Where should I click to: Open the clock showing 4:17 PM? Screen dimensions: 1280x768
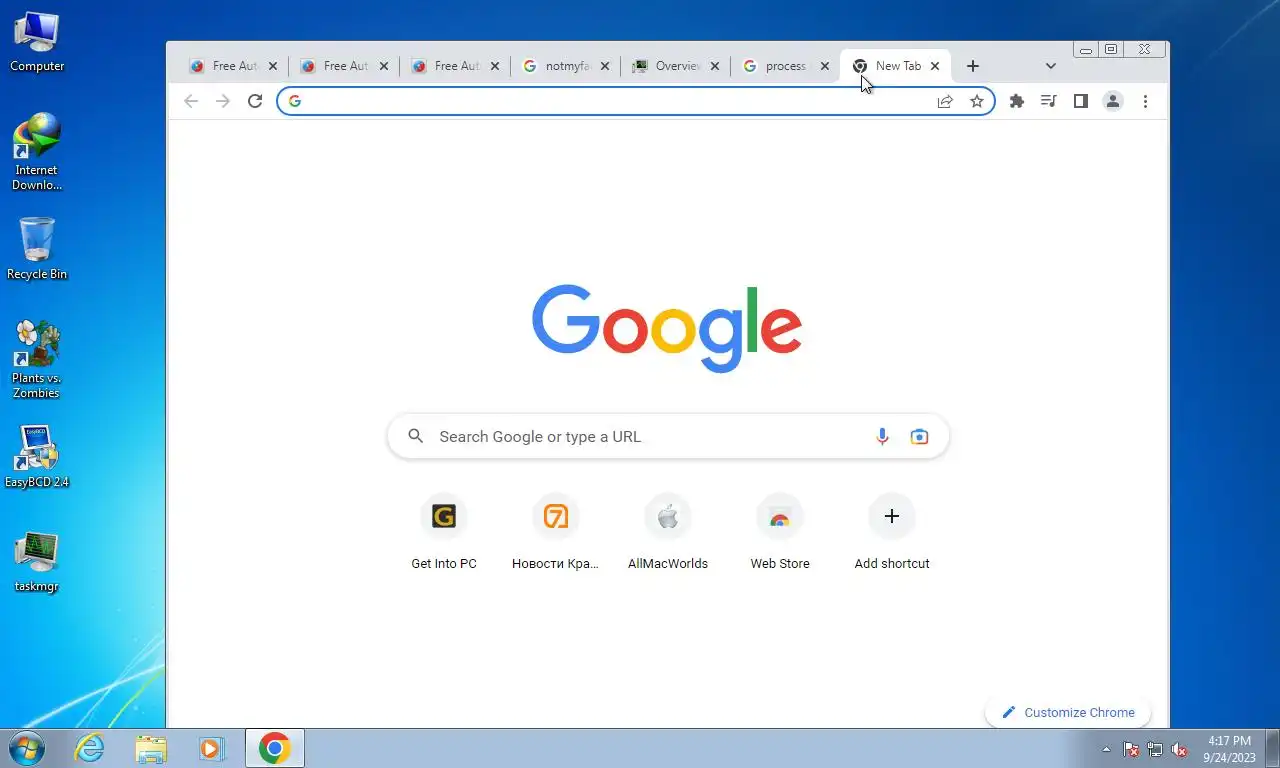1229,749
